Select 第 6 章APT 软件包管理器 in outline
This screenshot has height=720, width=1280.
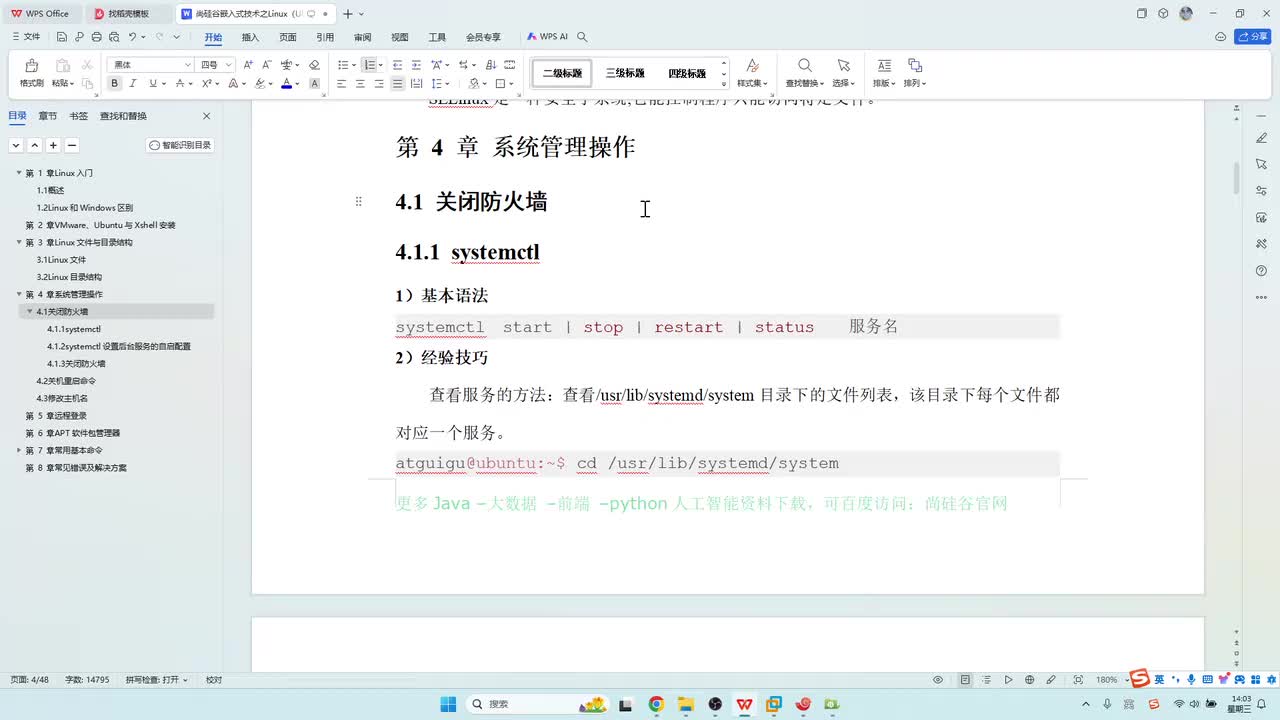coord(72,433)
